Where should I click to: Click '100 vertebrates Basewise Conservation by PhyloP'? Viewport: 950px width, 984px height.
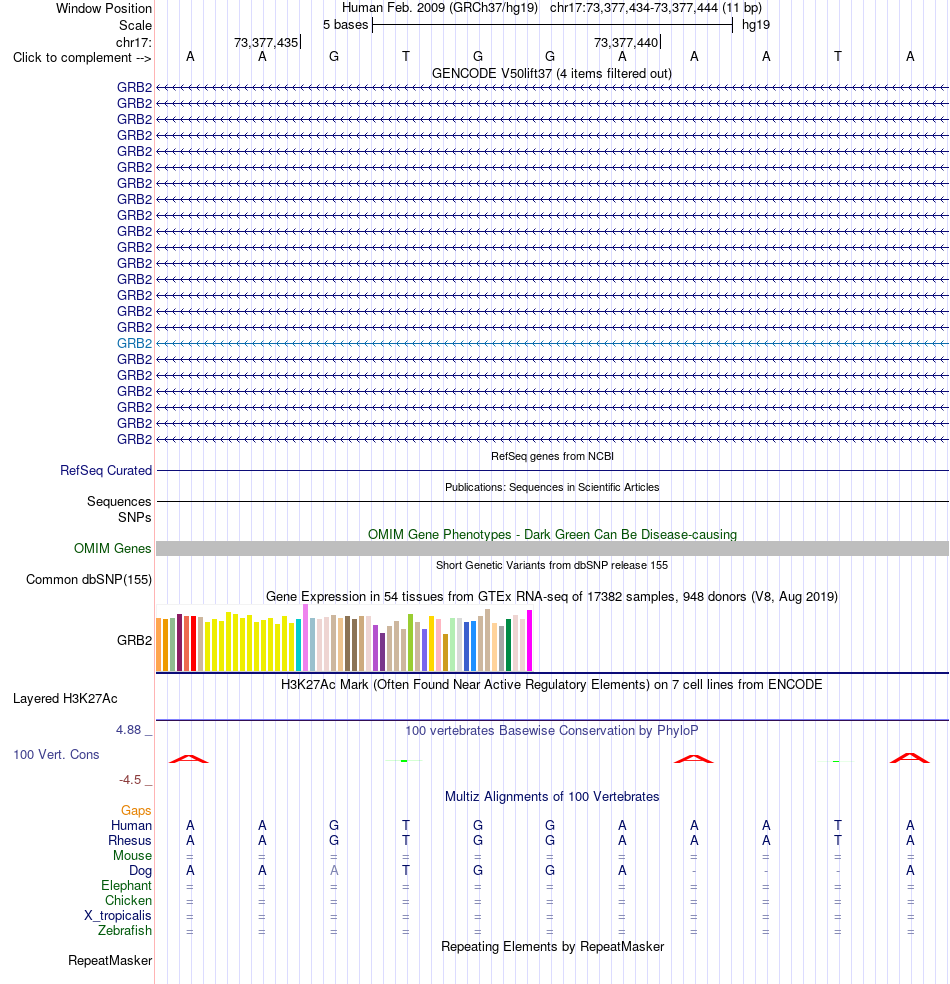pos(552,730)
